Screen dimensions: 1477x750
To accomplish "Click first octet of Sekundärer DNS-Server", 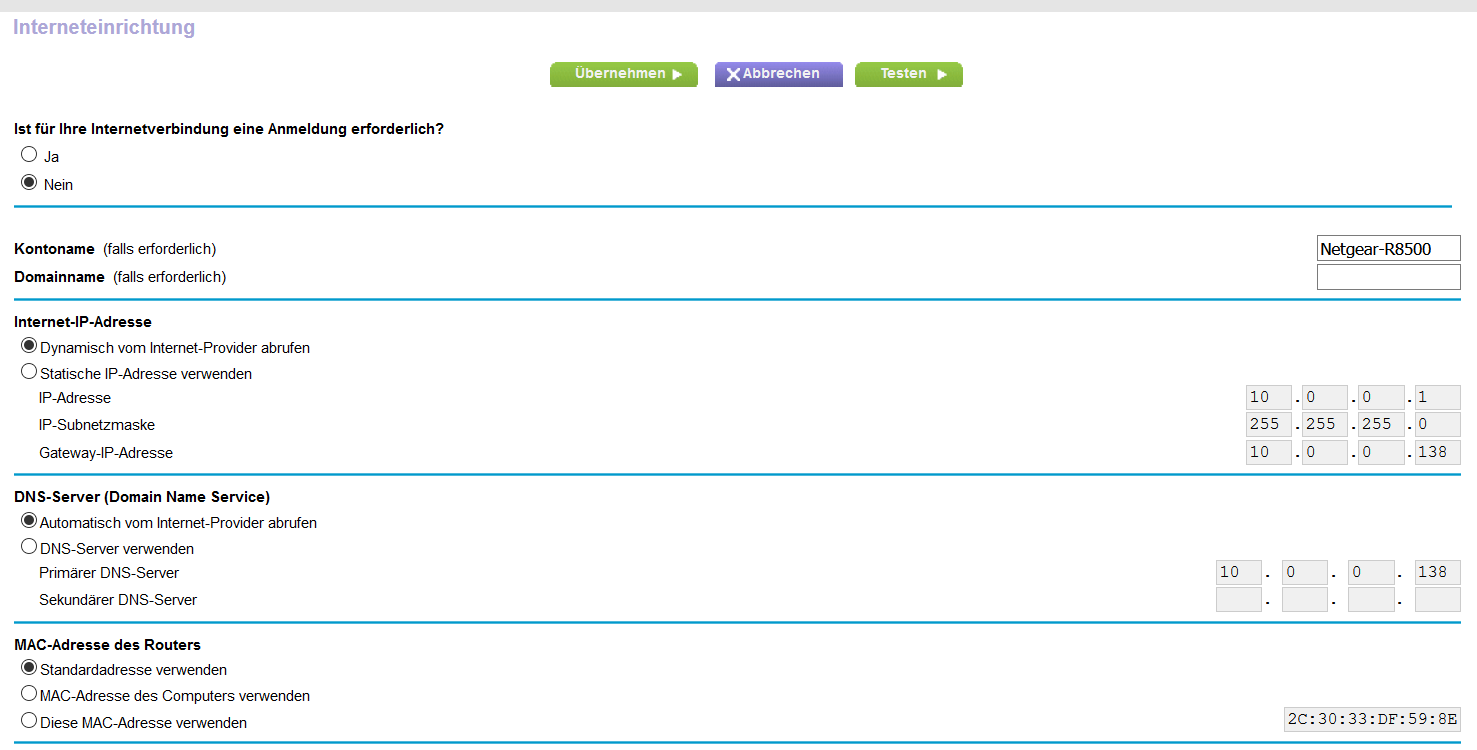I will 1238,600.
